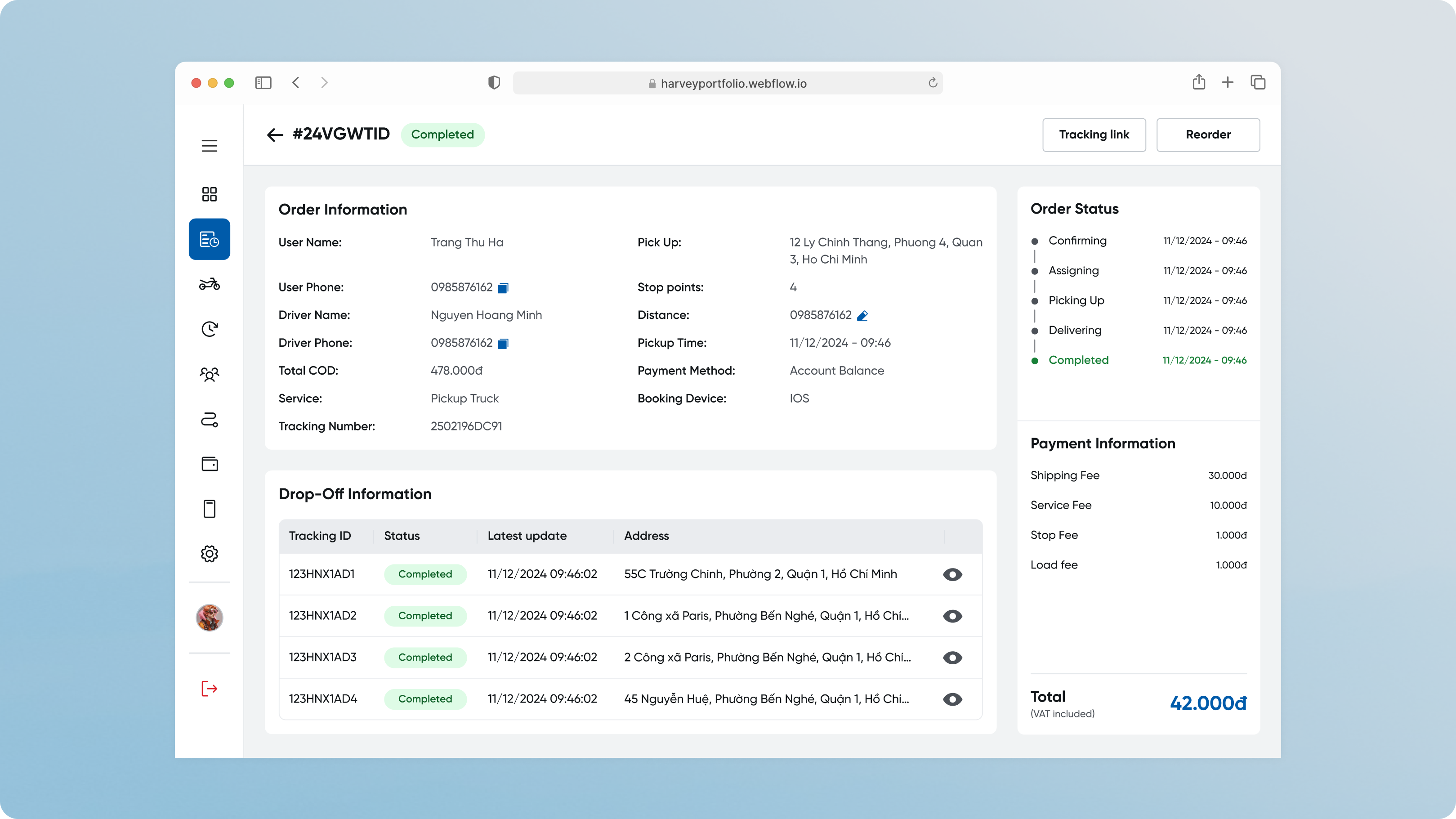Open the users group sidebar icon

pos(209,374)
